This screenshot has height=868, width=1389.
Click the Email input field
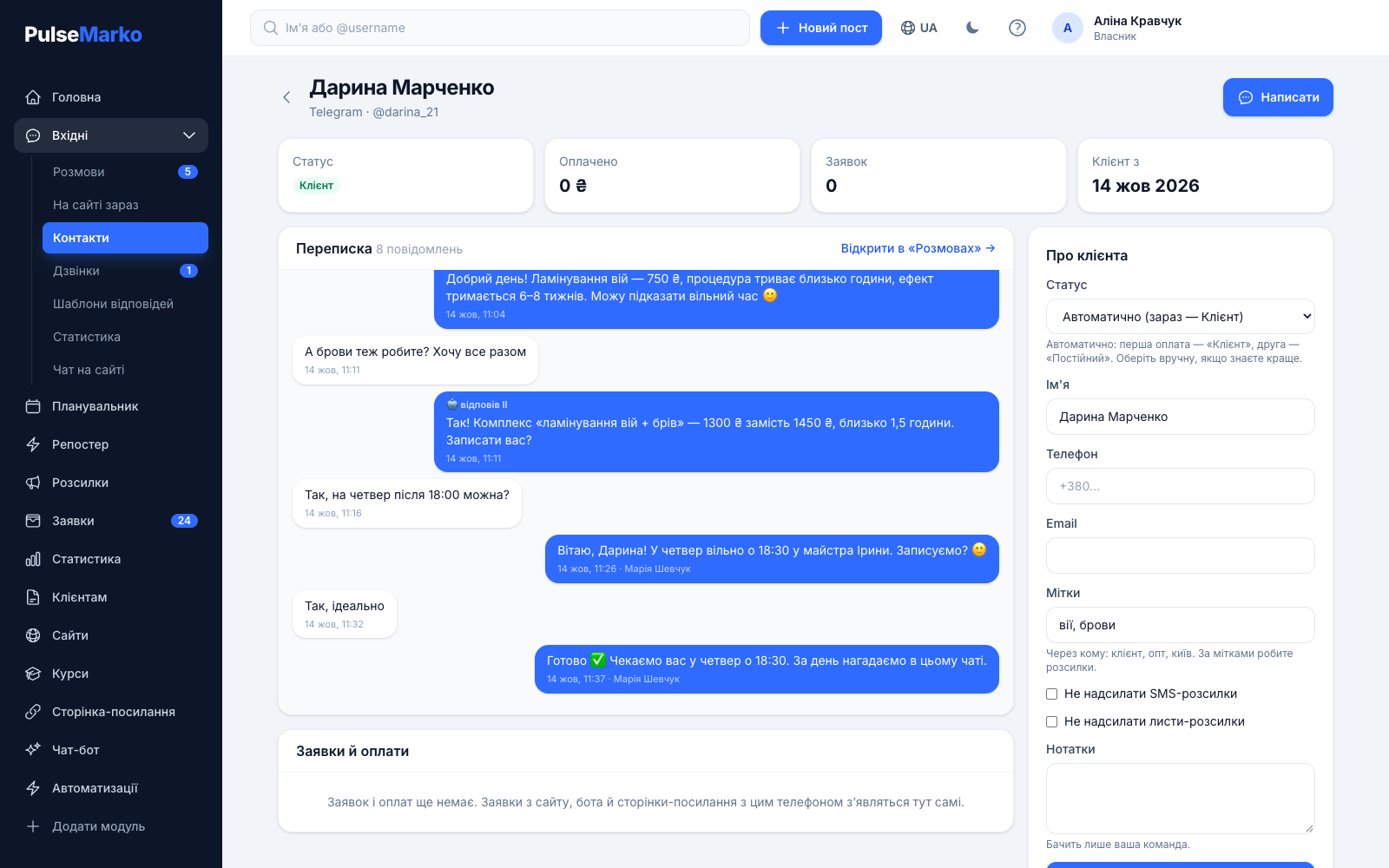(x=1181, y=556)
